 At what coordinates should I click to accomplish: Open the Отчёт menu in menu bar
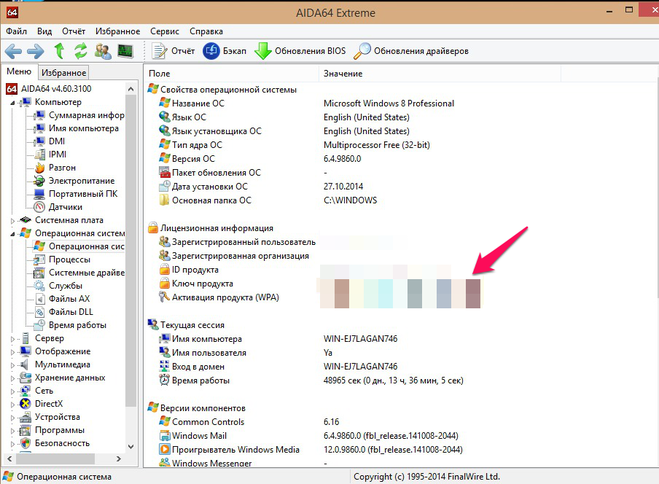click(74, 31)
